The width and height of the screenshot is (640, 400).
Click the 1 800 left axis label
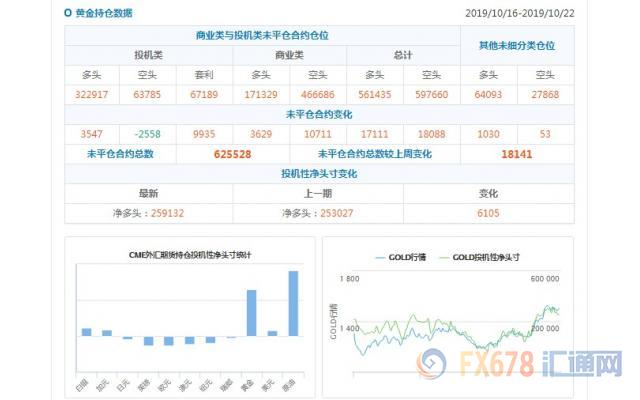point(349,279)
